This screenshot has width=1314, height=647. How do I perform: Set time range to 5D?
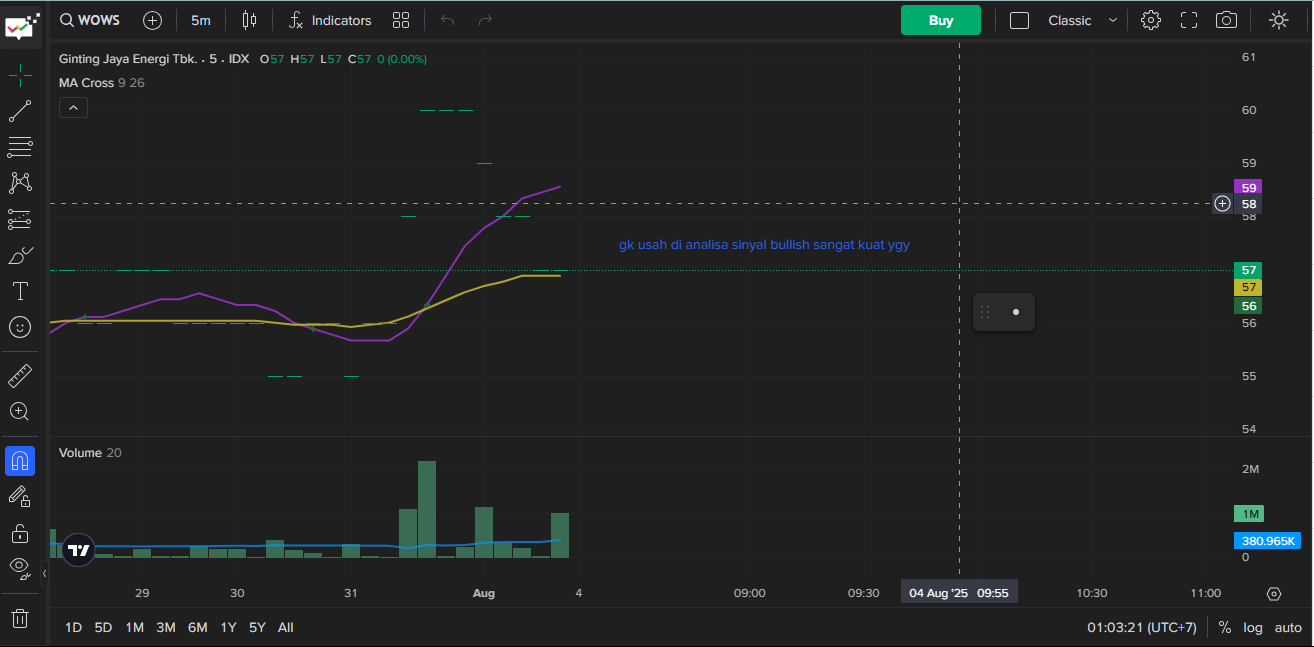coord(103,627)
